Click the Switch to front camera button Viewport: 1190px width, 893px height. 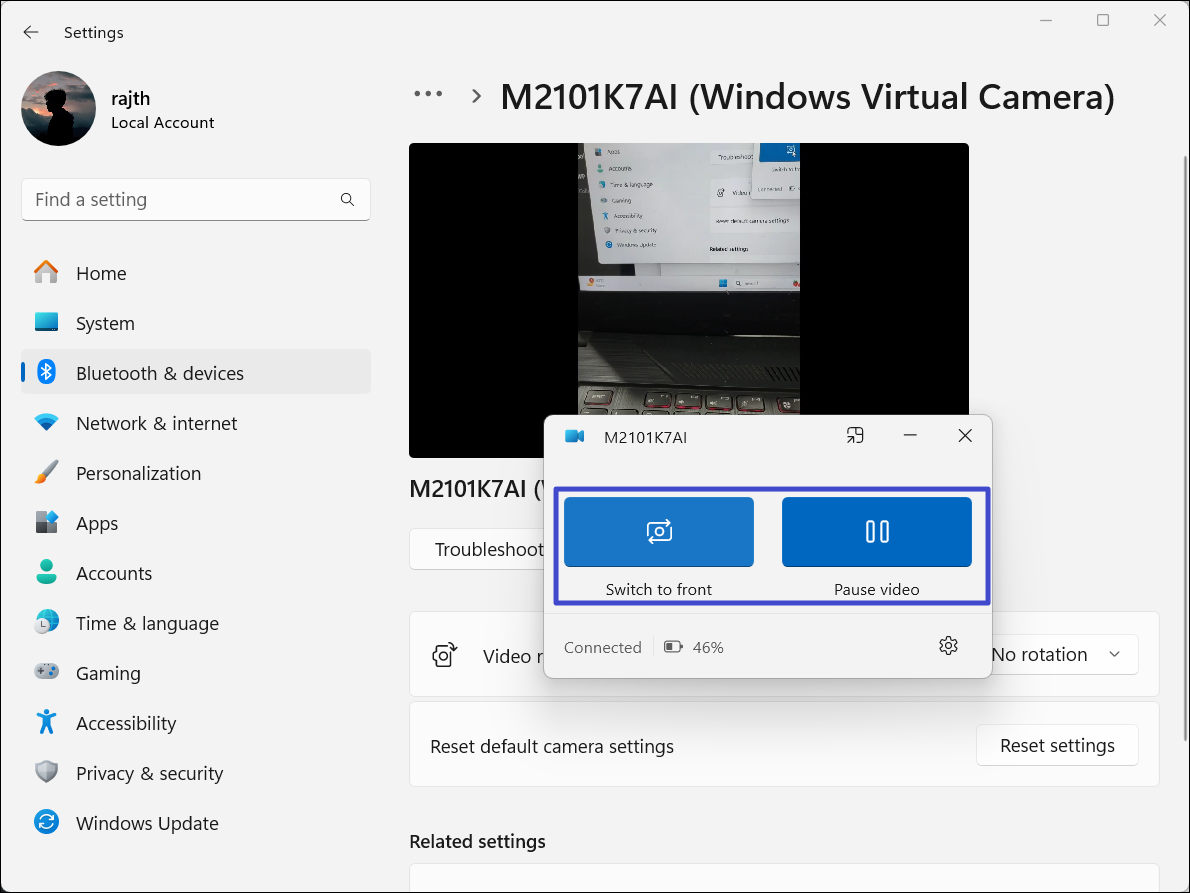[x=658, y=532]
